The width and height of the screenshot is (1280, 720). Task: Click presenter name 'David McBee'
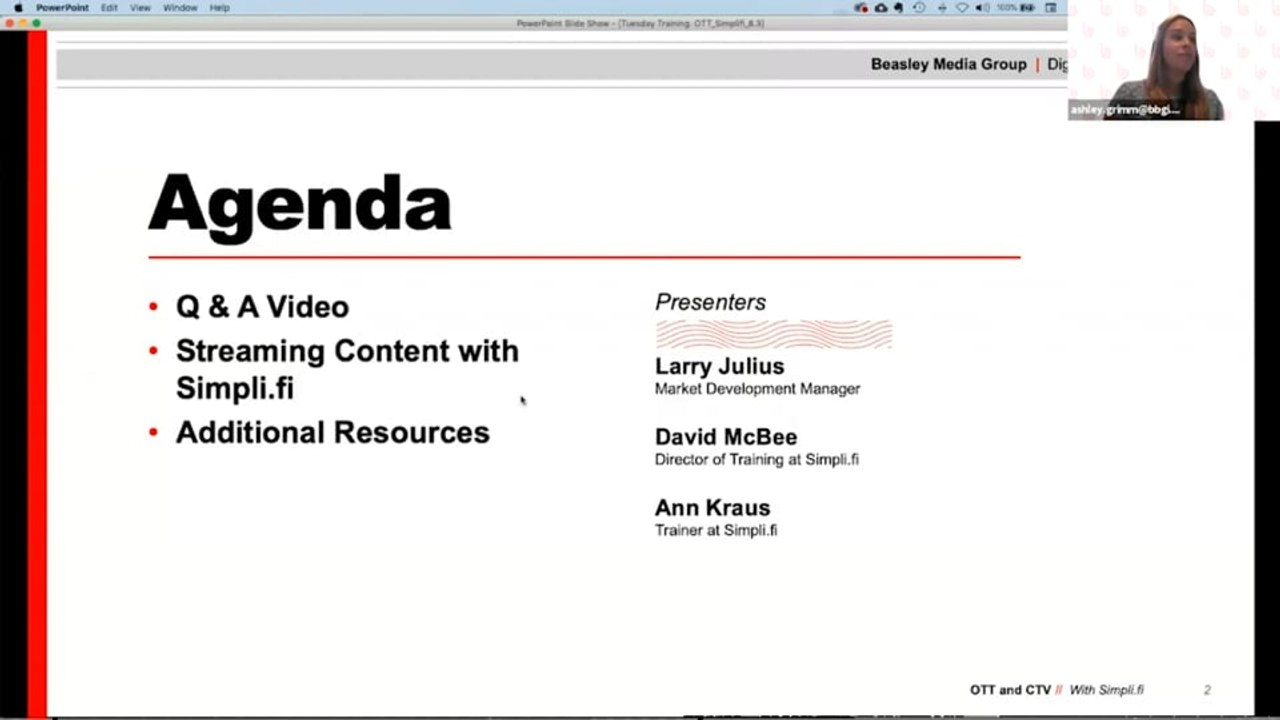[x=726, y=437]
